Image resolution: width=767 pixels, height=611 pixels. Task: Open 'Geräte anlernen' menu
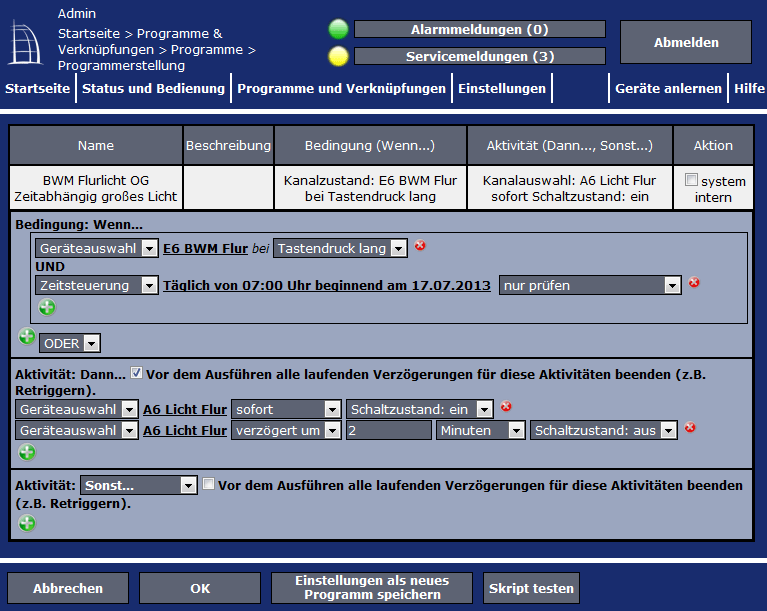pos(668,88)
